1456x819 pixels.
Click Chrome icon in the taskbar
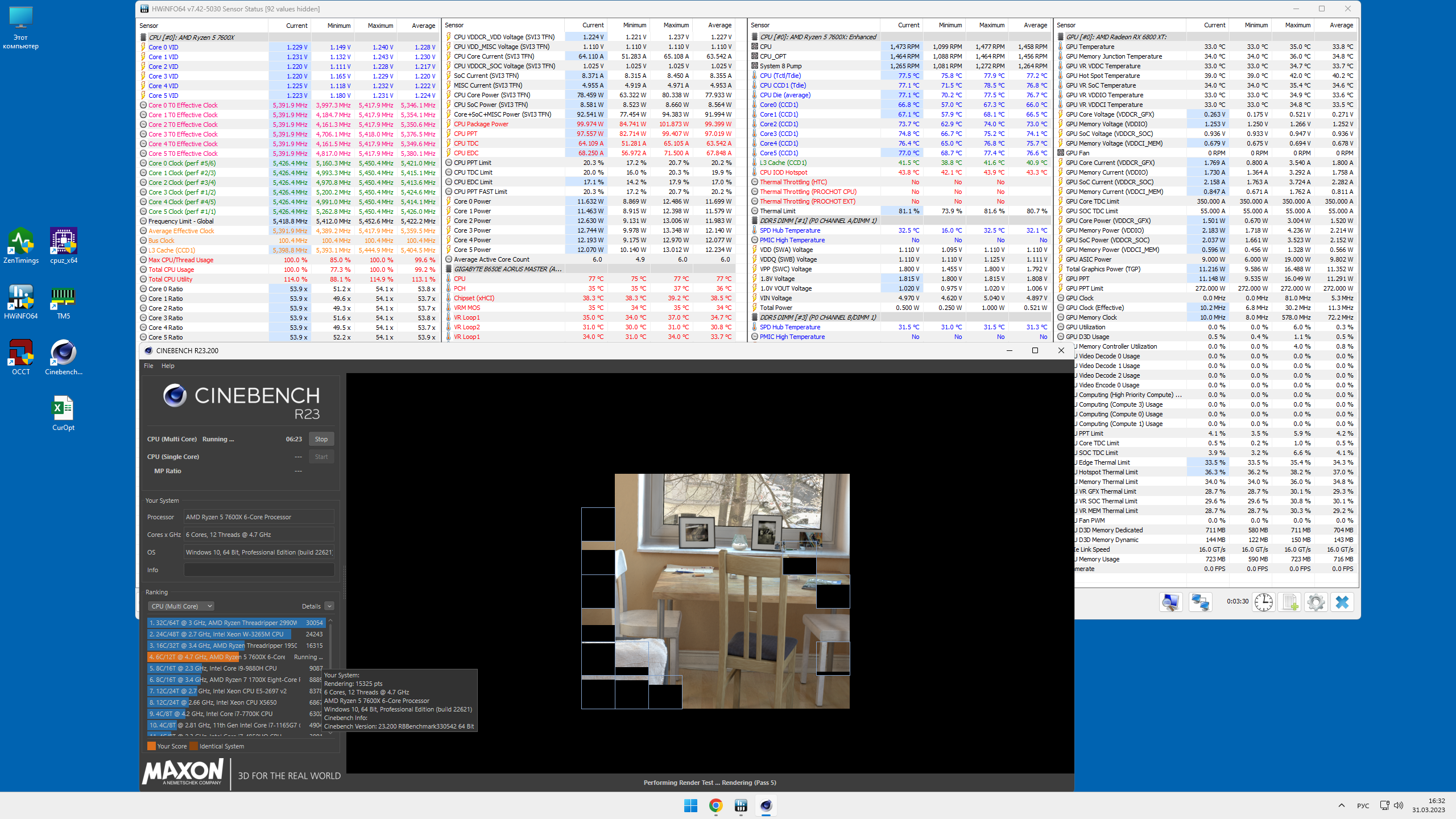[x=715, y=805]
